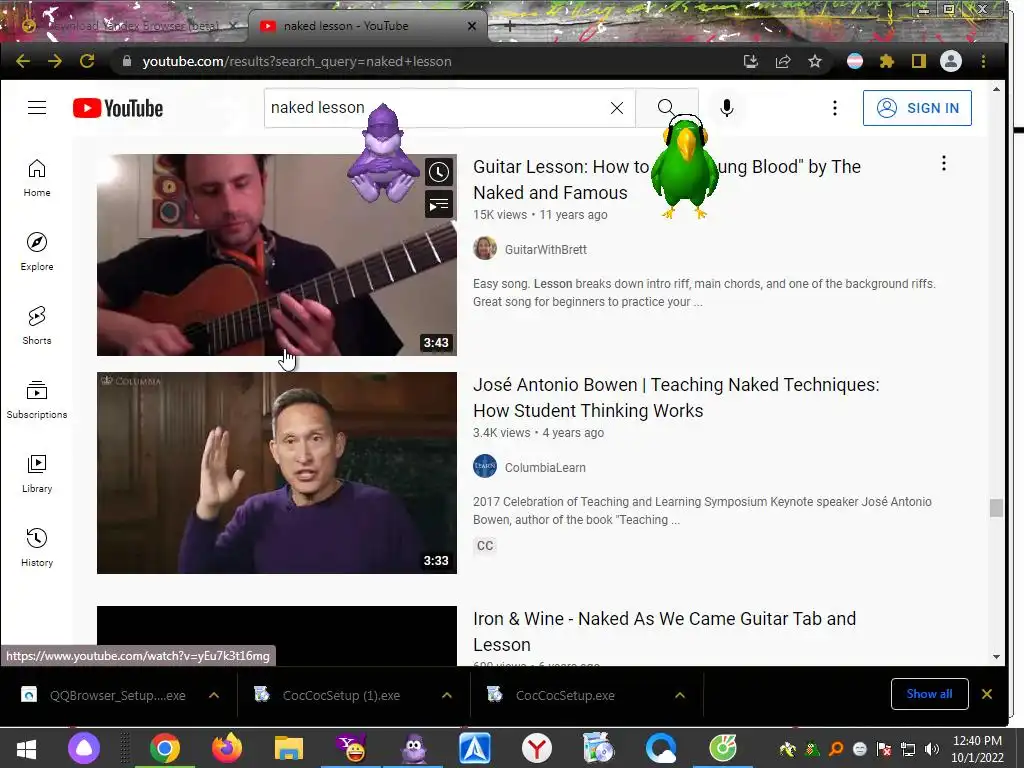Open Yandex Browser from the taskbar
The image size is (1024, 768).
[x=537, y=748]
